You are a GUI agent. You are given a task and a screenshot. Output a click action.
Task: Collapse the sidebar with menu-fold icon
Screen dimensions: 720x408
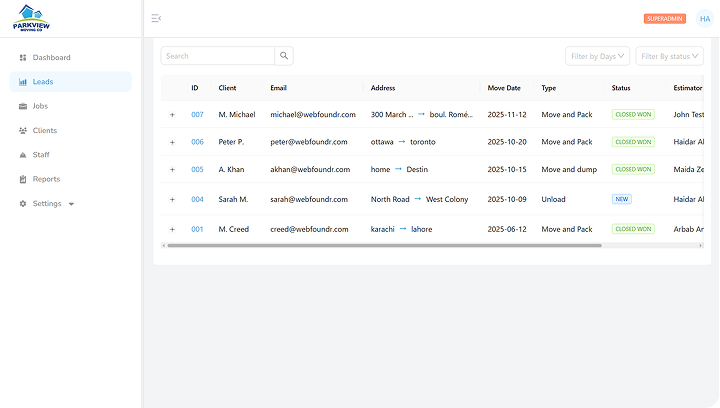click(x=156, y=18)
